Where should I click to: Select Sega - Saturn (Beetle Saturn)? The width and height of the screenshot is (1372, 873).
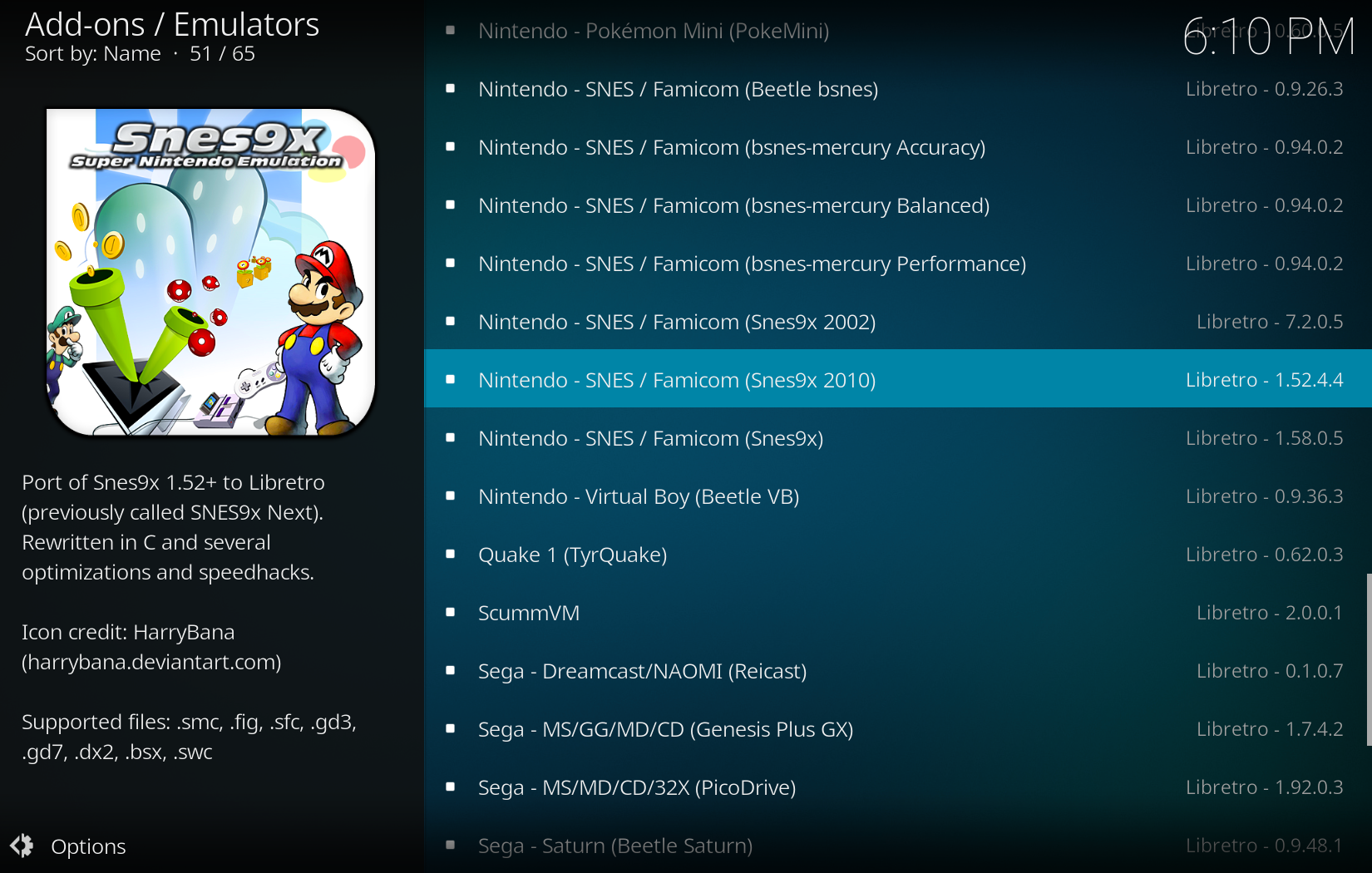coord(898,846)
